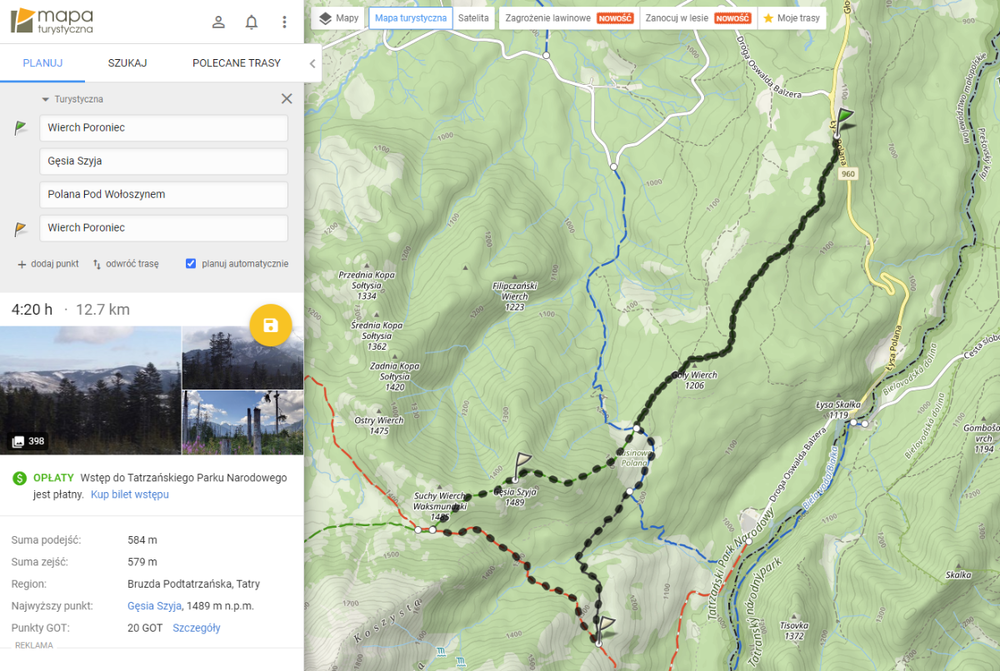Expand the Turystyczna route type dropdown
1000x671 pixels.
click(72, 99)
